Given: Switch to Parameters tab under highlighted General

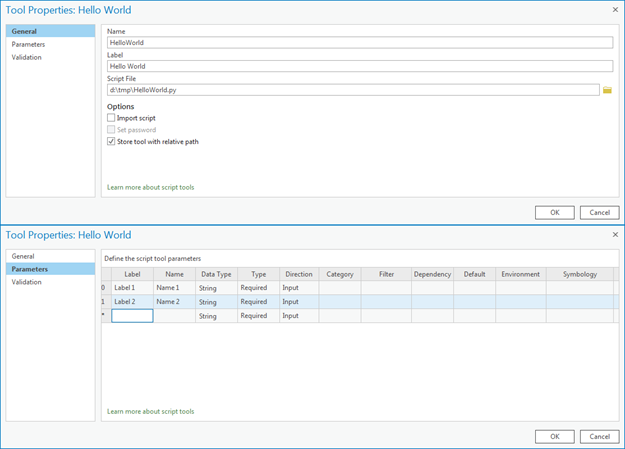Looking at the screenshot, I should pyautogui.click(x=28, y=45).
